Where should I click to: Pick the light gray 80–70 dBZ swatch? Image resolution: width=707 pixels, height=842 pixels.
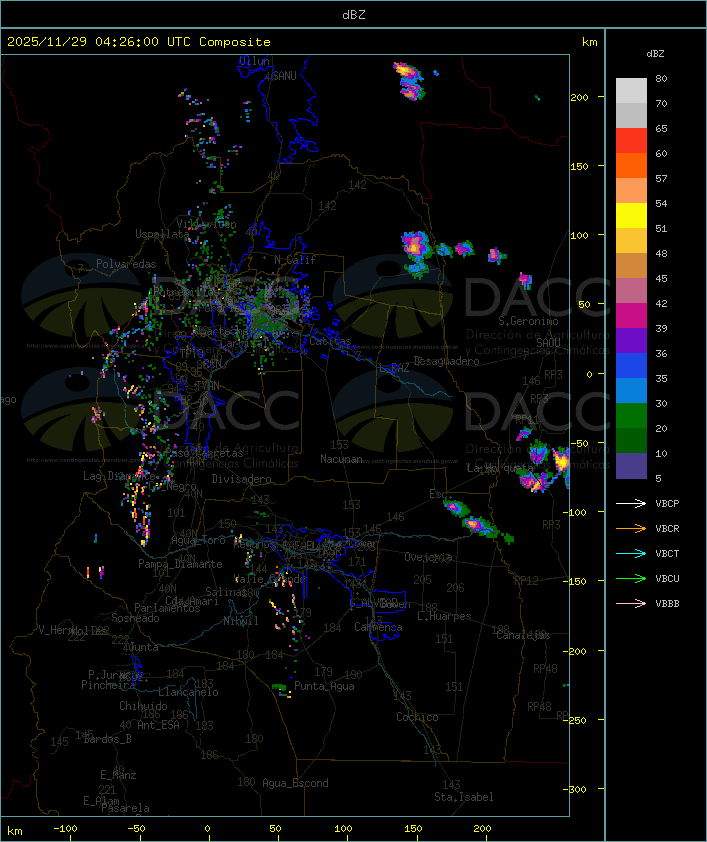click(x=631, y=91)
